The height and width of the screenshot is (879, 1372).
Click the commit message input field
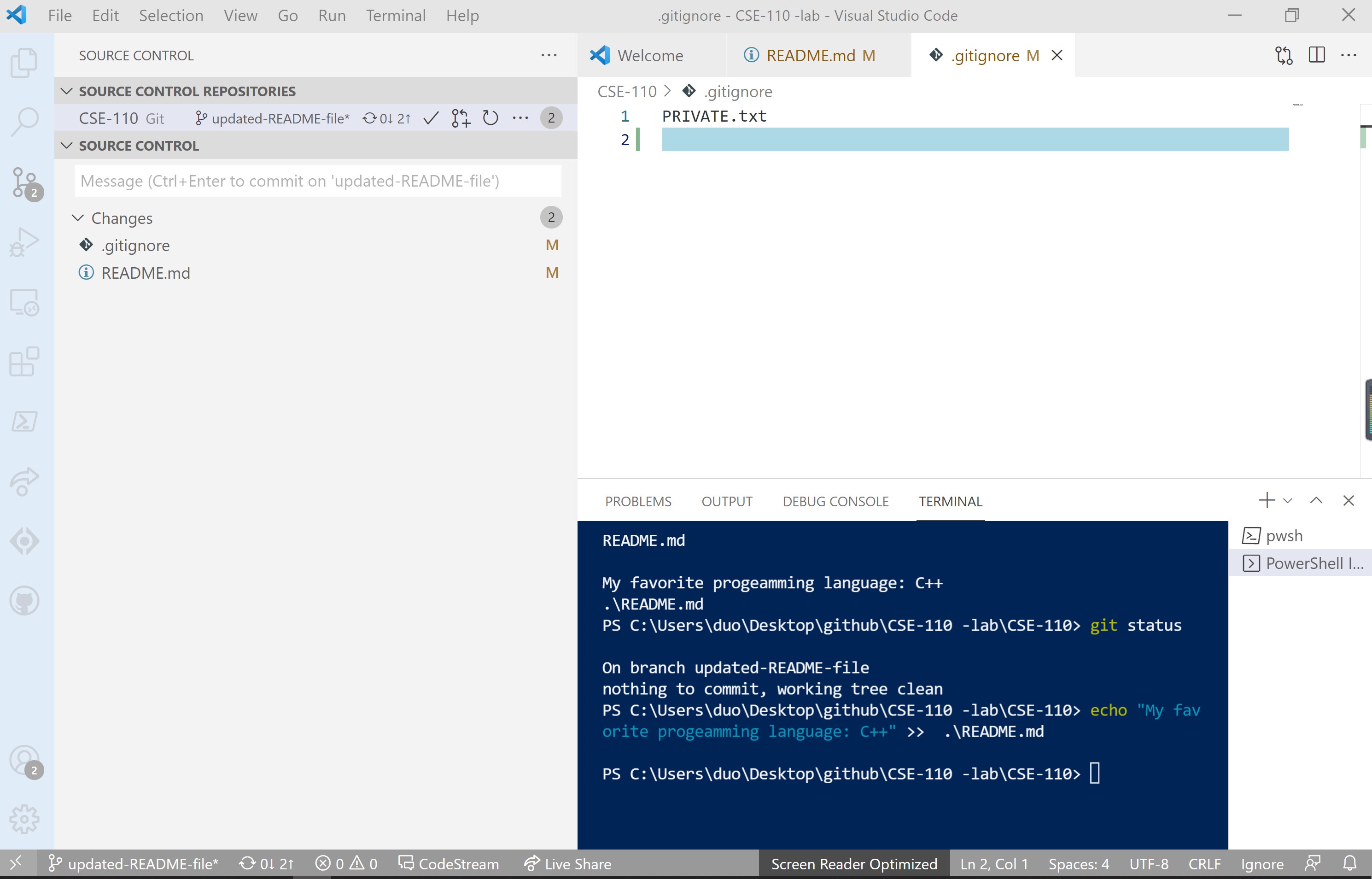click(318, 181)
